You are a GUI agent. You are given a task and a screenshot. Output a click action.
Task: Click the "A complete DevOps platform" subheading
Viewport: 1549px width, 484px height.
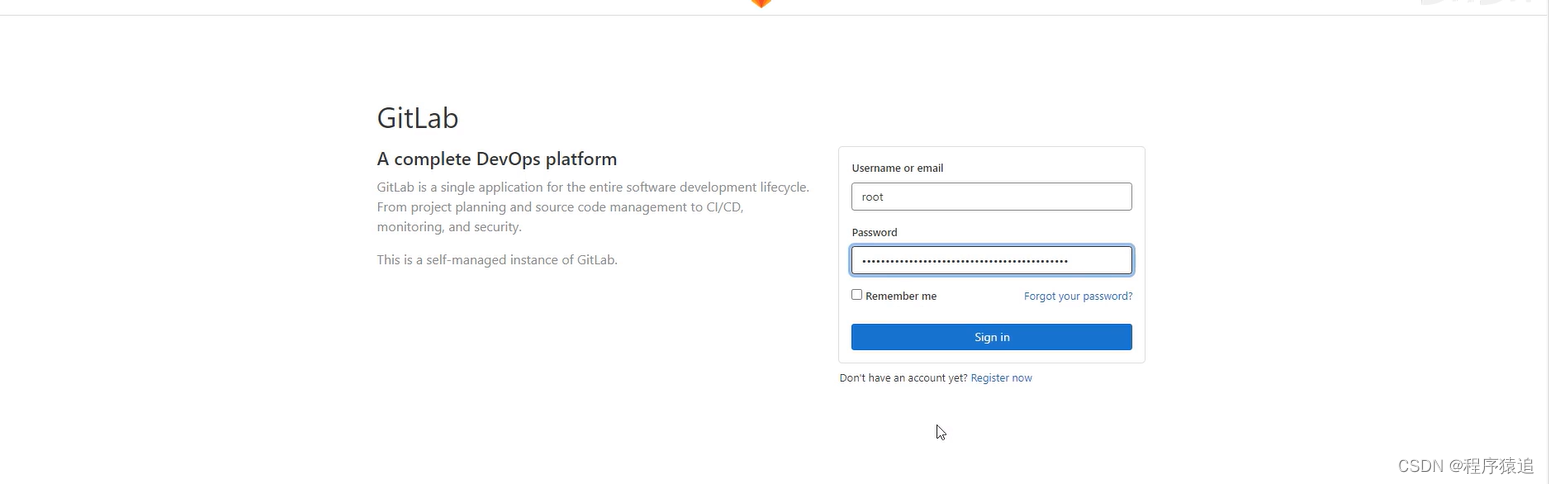[x=496, y=159]
